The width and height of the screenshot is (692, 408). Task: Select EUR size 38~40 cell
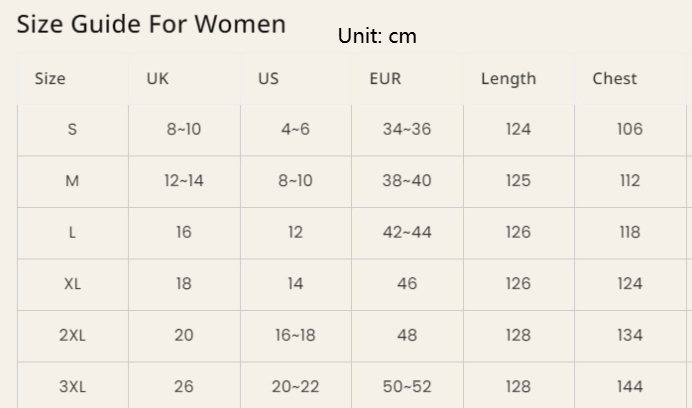tap(407, 181)
